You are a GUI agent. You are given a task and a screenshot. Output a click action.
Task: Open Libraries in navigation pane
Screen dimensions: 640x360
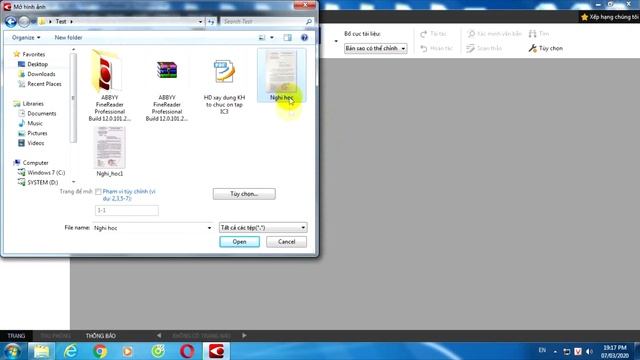[33, 104]
